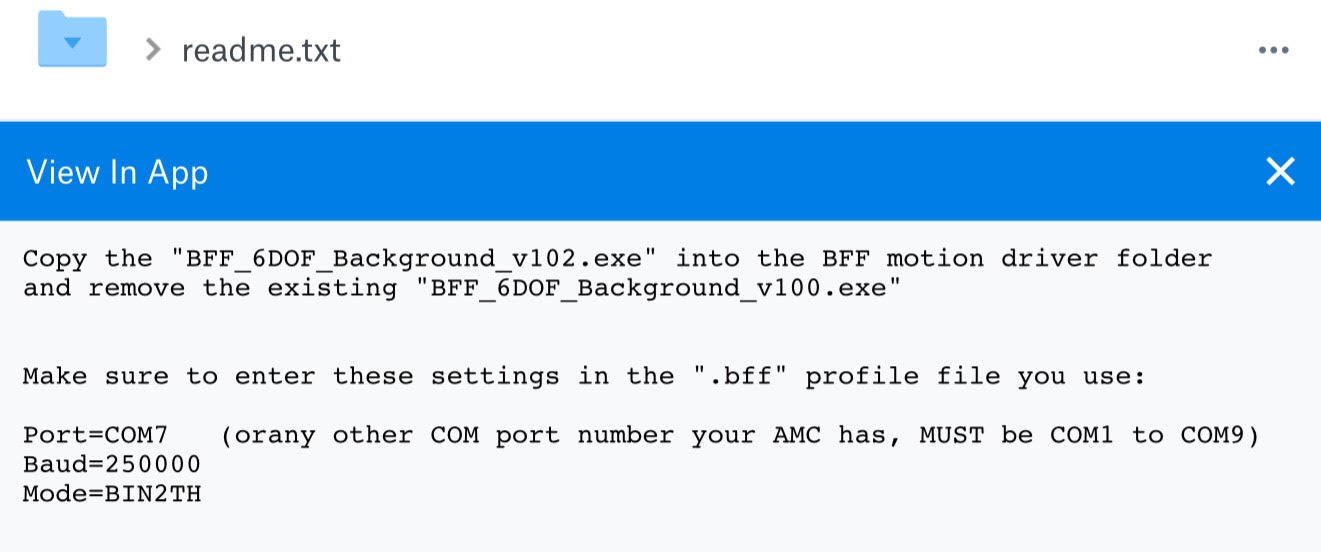
Task: Open the three-dot more options menu
Action: point(1273,50)
